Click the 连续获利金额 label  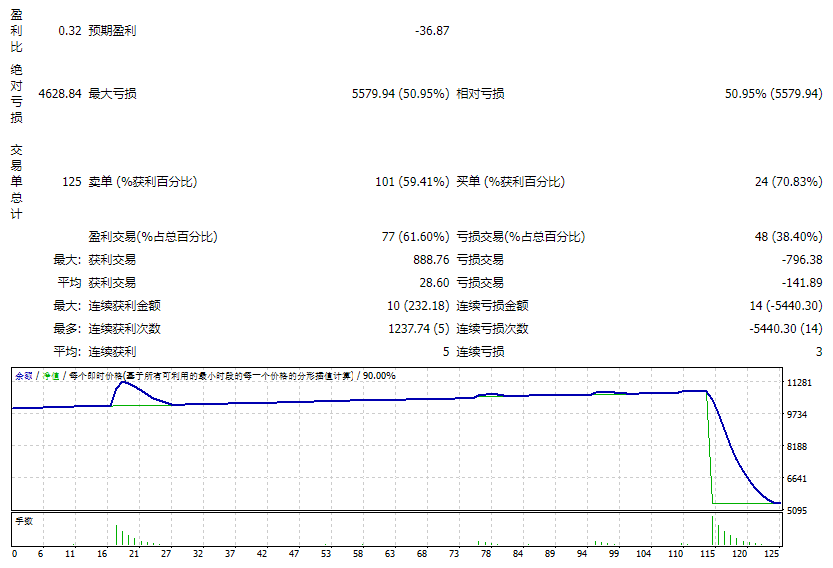[x=124, y=306]
